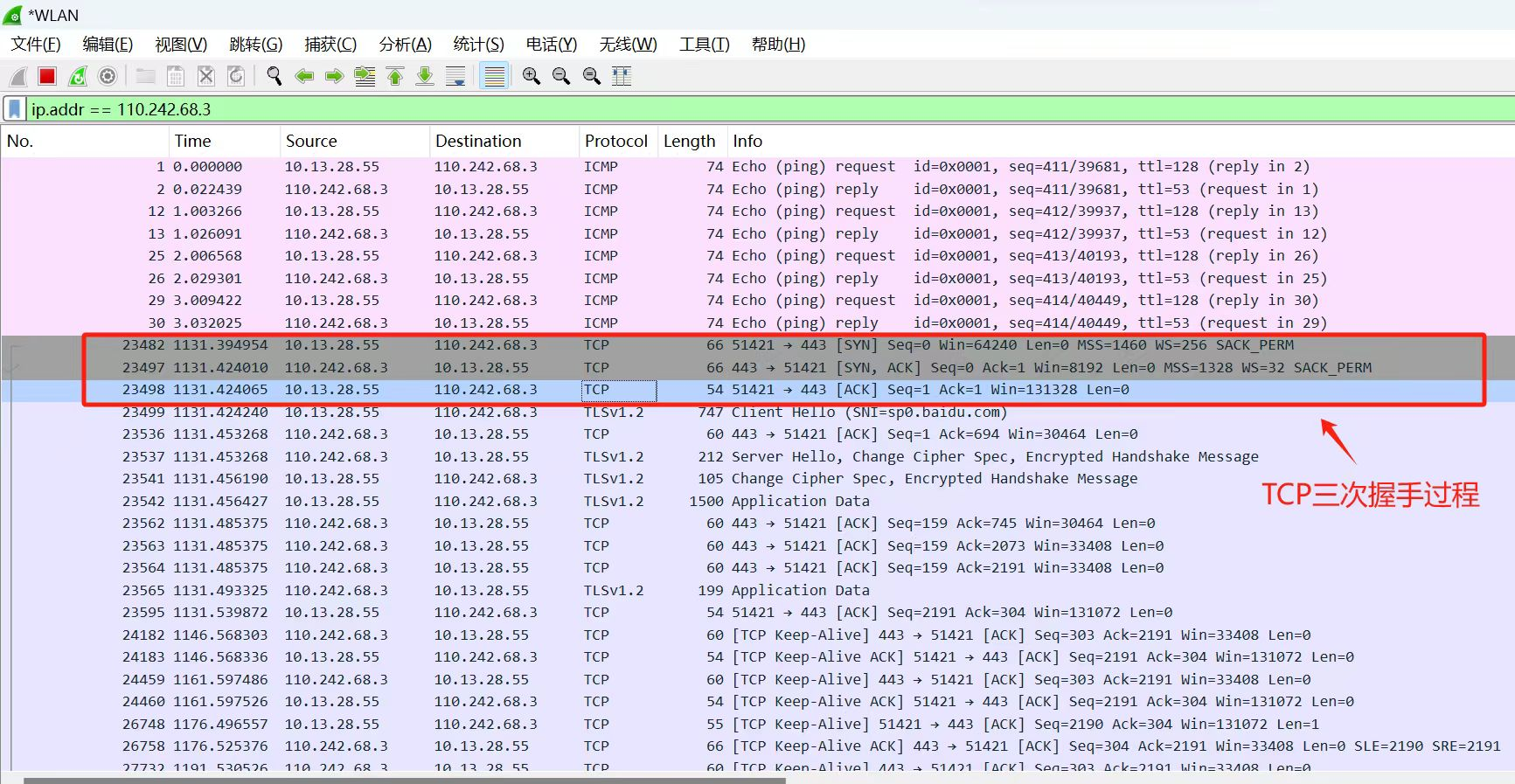Open display filter bookmark icon
Image resolution: width=1515 pixels, height=784 pixels.
pos(15,109)
